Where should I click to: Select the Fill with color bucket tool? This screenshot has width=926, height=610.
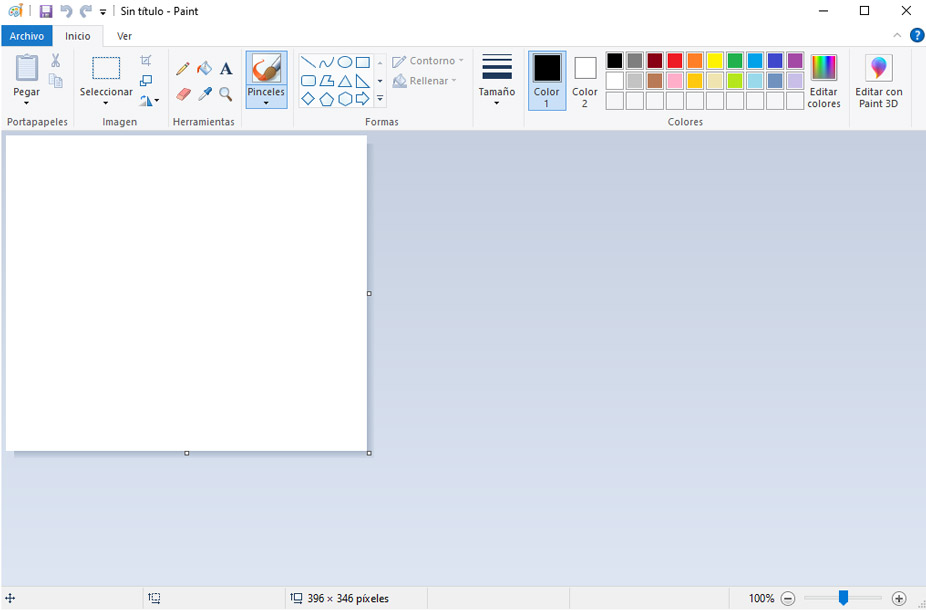(204, 69)
